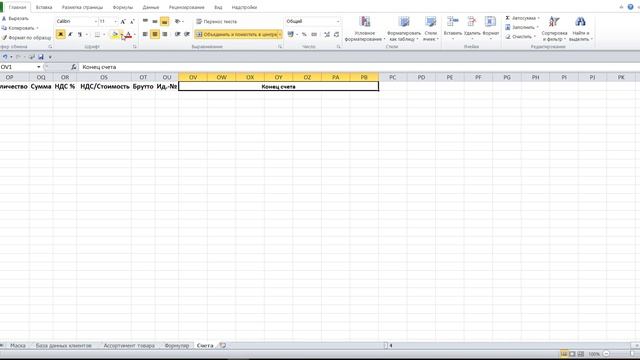Increase the cell indent

pyautogui.click(x=187, y=34)
